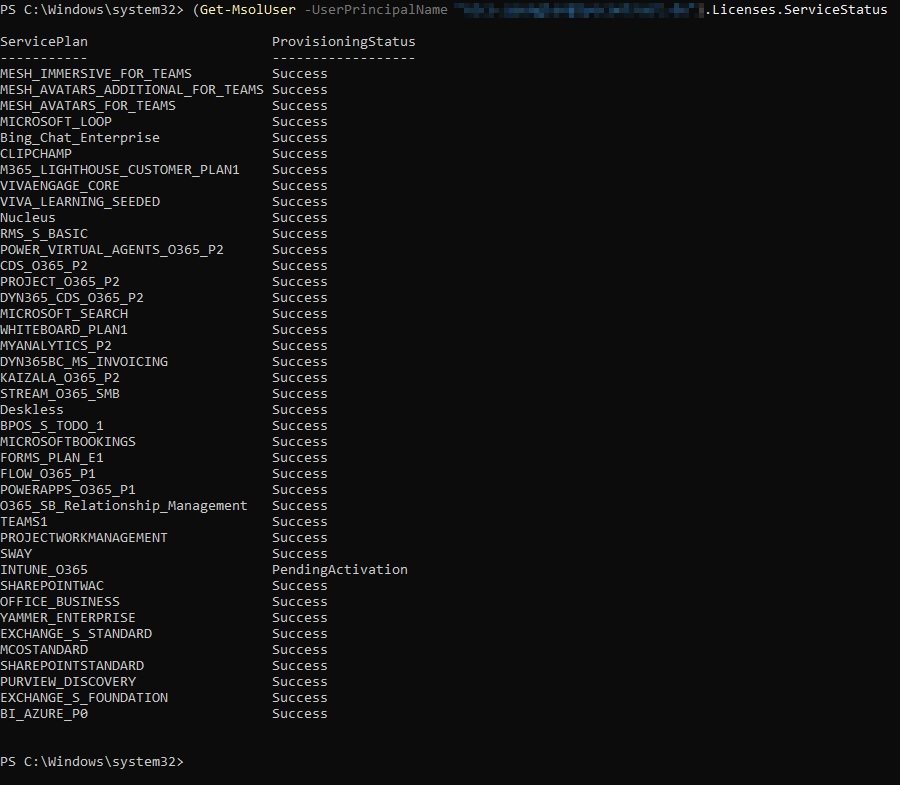Click BI_AZURE_P0 entry

(44, 714)
